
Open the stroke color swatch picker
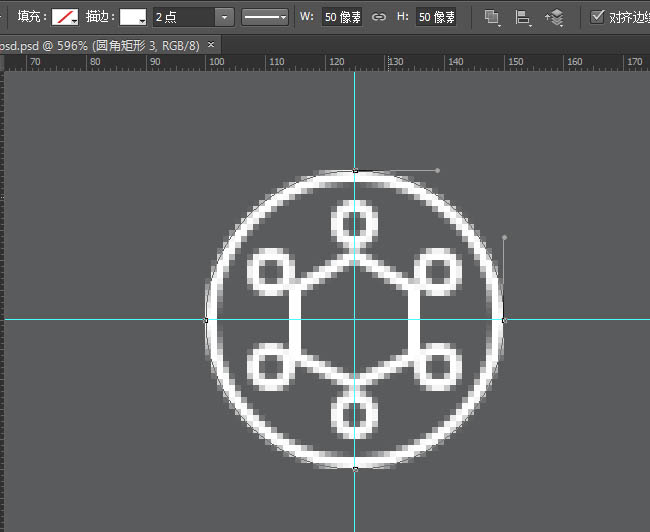(x=134, y=17)
